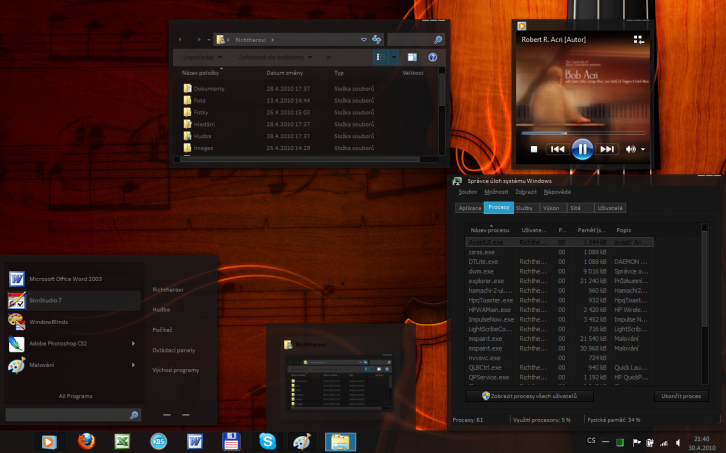Sort by Datum změny column
This screenshot has width=726, height=453.
pos(285,73)
